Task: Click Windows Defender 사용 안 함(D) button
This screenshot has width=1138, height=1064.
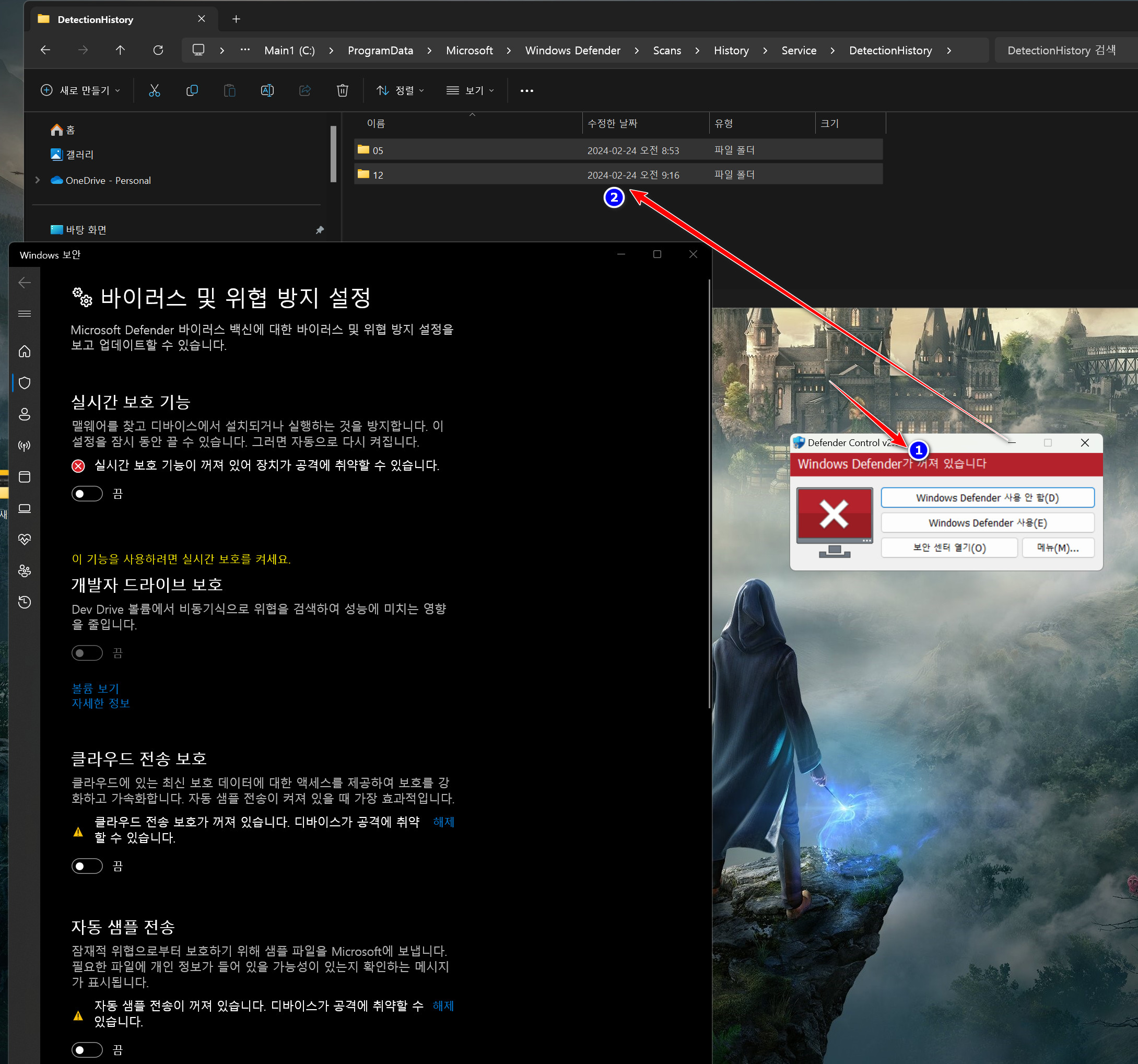Action: pyautogui.click(x=988, y=498)
